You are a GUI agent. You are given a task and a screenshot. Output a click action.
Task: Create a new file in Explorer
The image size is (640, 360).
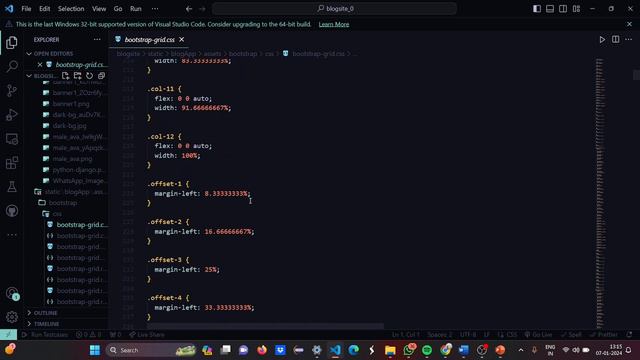65,76
